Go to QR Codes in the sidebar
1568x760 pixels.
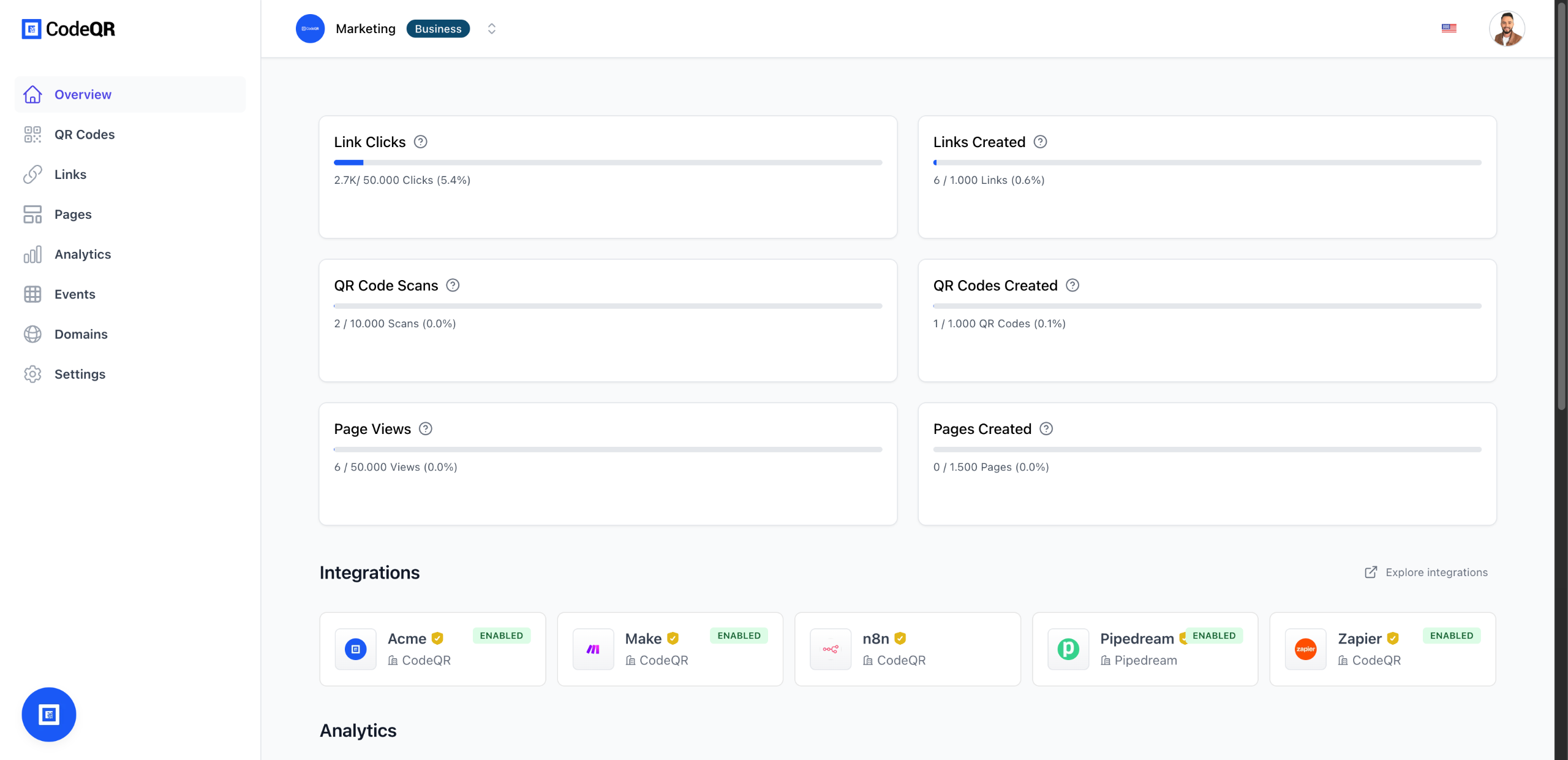[85, 134]
